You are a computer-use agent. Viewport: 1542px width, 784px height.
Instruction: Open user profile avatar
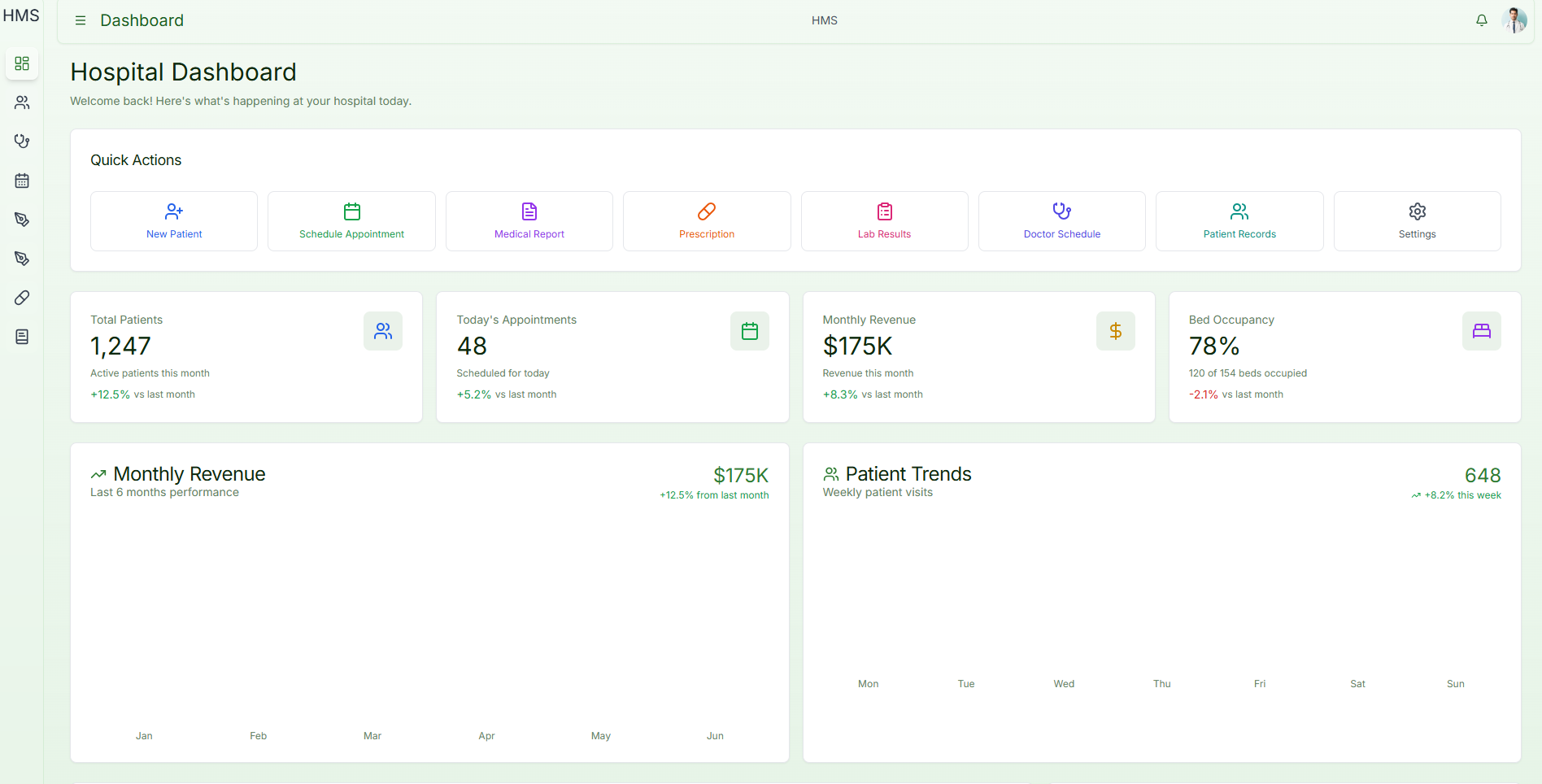pyautogui.click(x=1514, y=20)
